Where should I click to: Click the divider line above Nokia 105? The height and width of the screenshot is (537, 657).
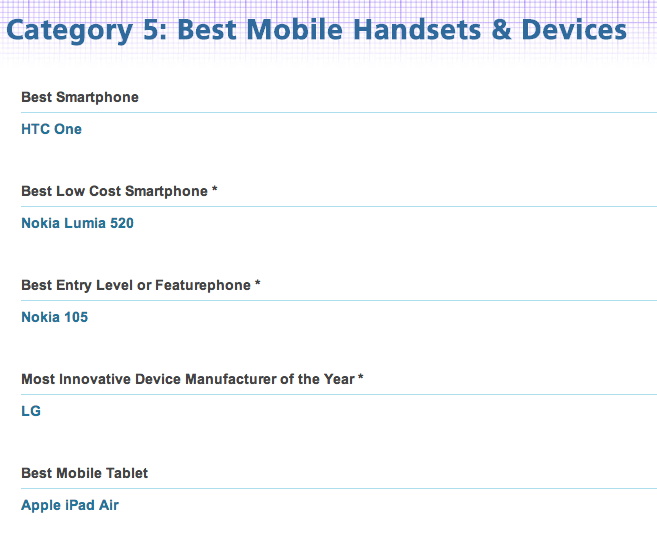339,300
